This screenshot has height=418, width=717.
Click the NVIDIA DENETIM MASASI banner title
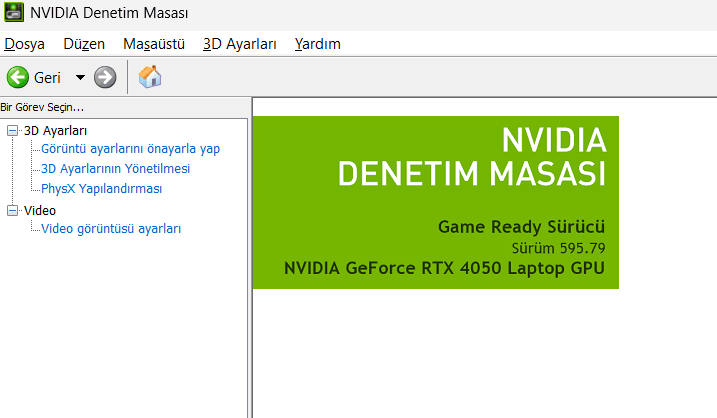(472, 157)
